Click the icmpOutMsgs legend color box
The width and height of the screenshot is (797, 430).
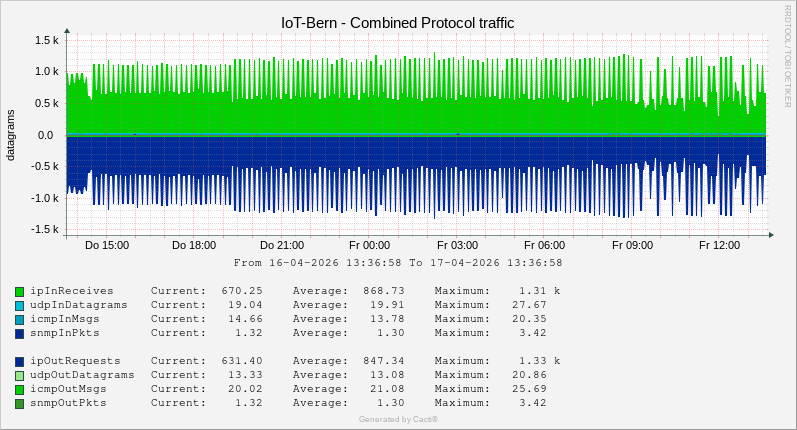pos(20,389)
